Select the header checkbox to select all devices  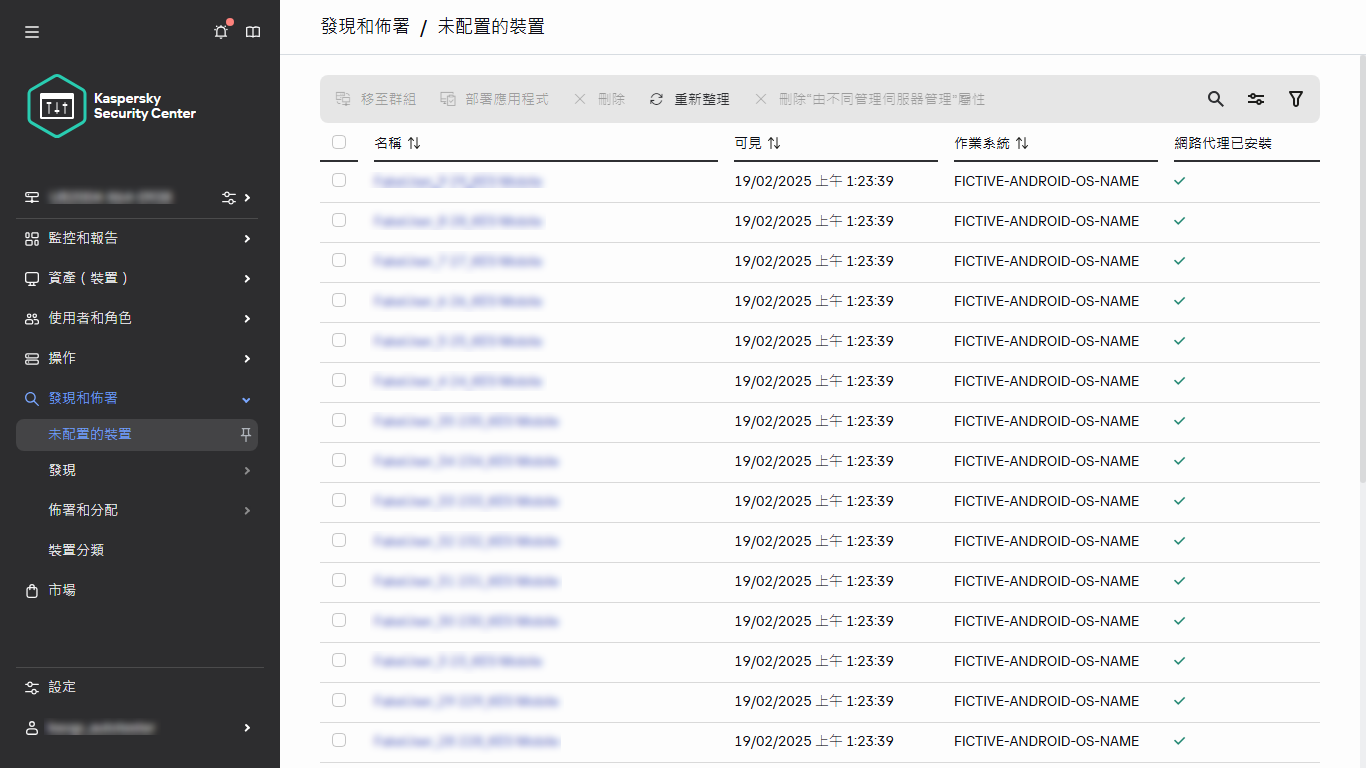click(339, 142)
